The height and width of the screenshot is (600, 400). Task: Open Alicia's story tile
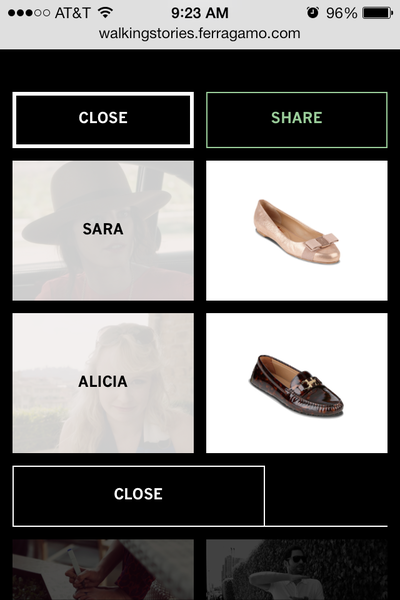(x=103, y=383)
